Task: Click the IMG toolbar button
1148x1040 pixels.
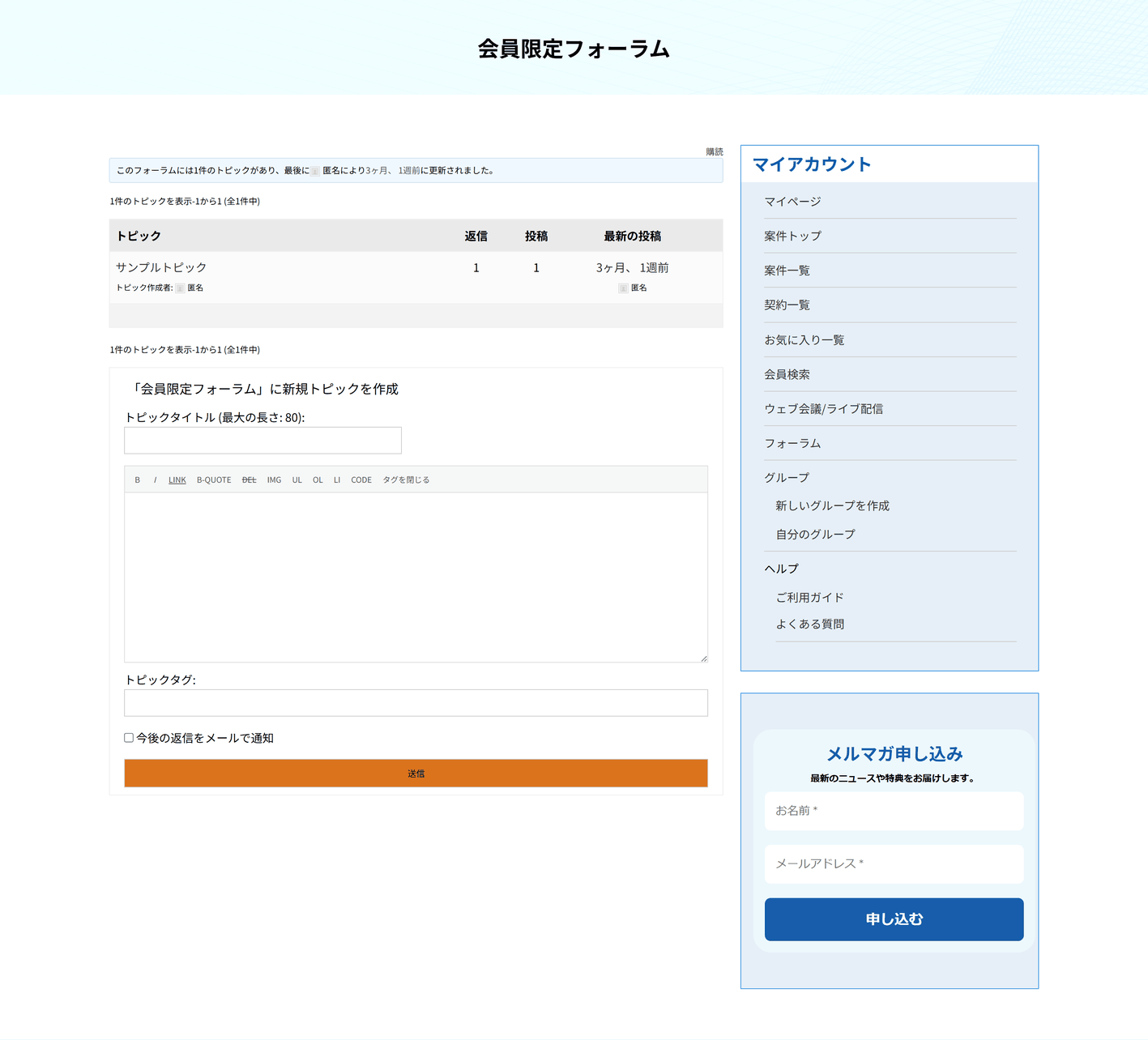Action: (274, 480)
